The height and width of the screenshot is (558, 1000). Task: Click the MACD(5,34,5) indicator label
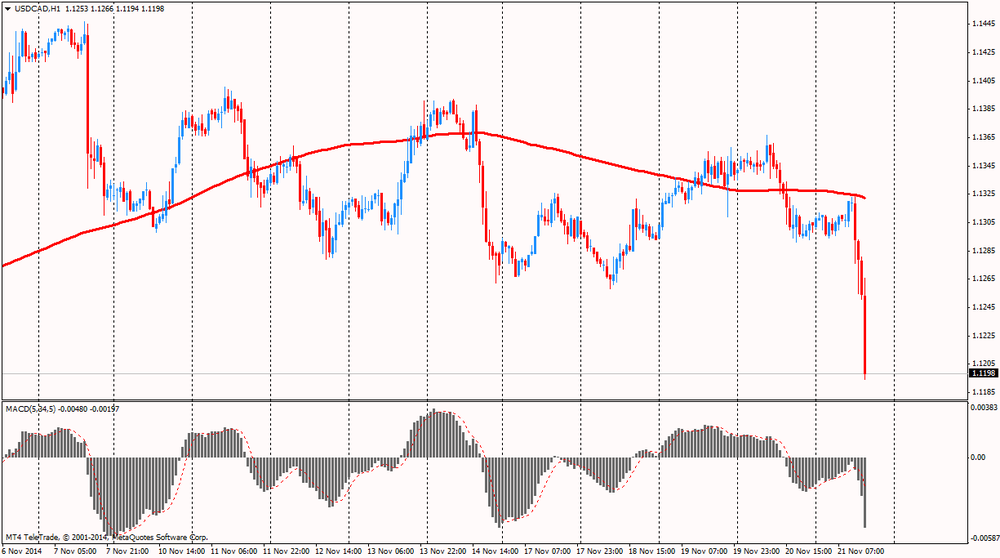coord(31,409)
